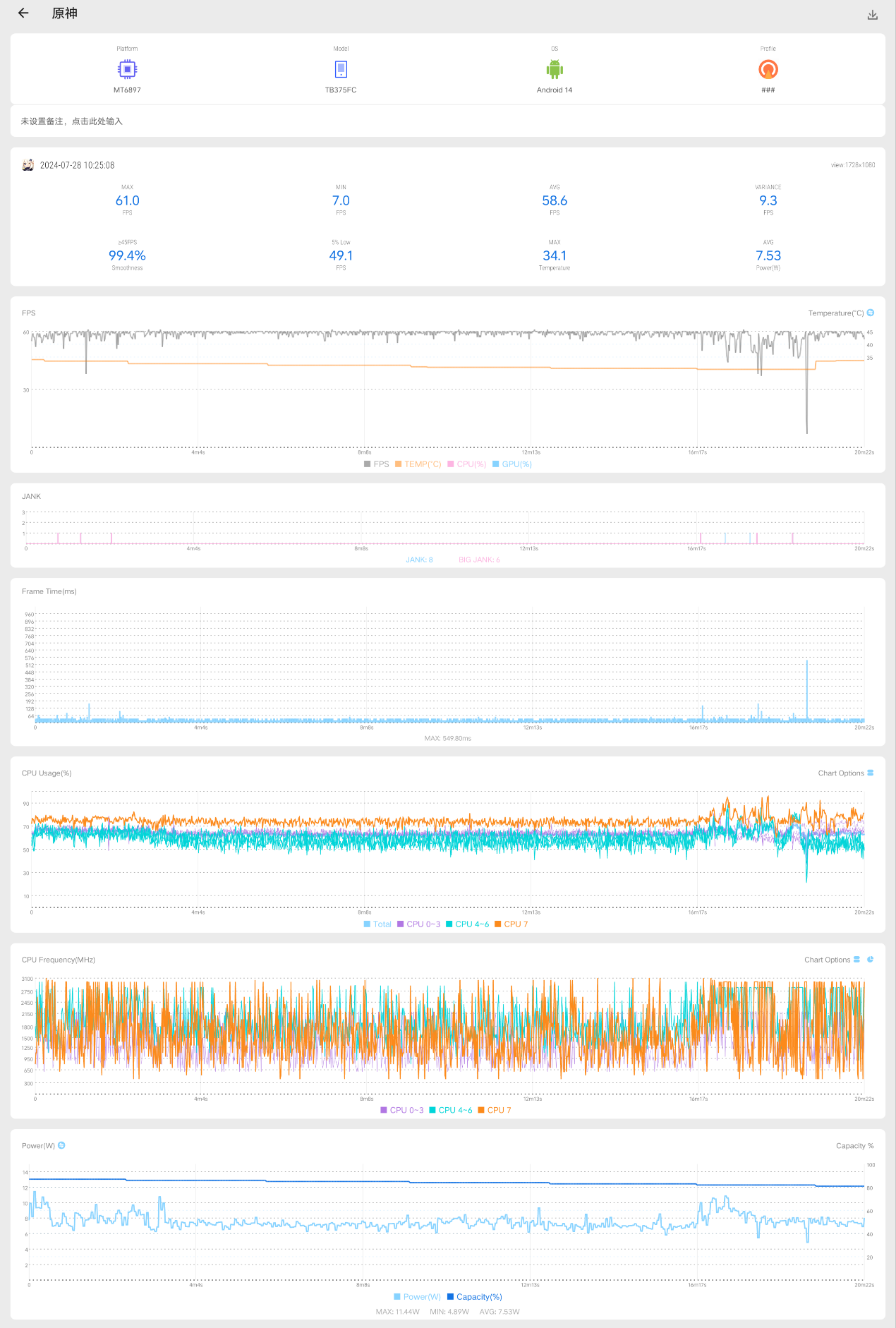This screenshot has height=1328, width=896.
Task: Open Chart Options for CPU Frequency
Action: pyautogui.click(x=832, y=960)
